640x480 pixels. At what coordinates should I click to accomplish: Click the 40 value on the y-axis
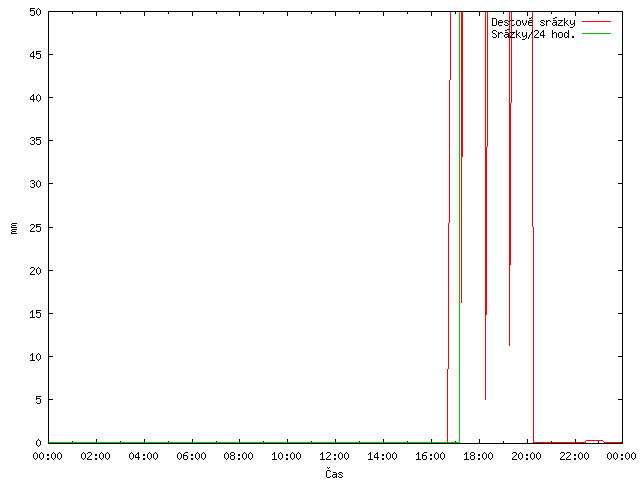tap(36, 98)
